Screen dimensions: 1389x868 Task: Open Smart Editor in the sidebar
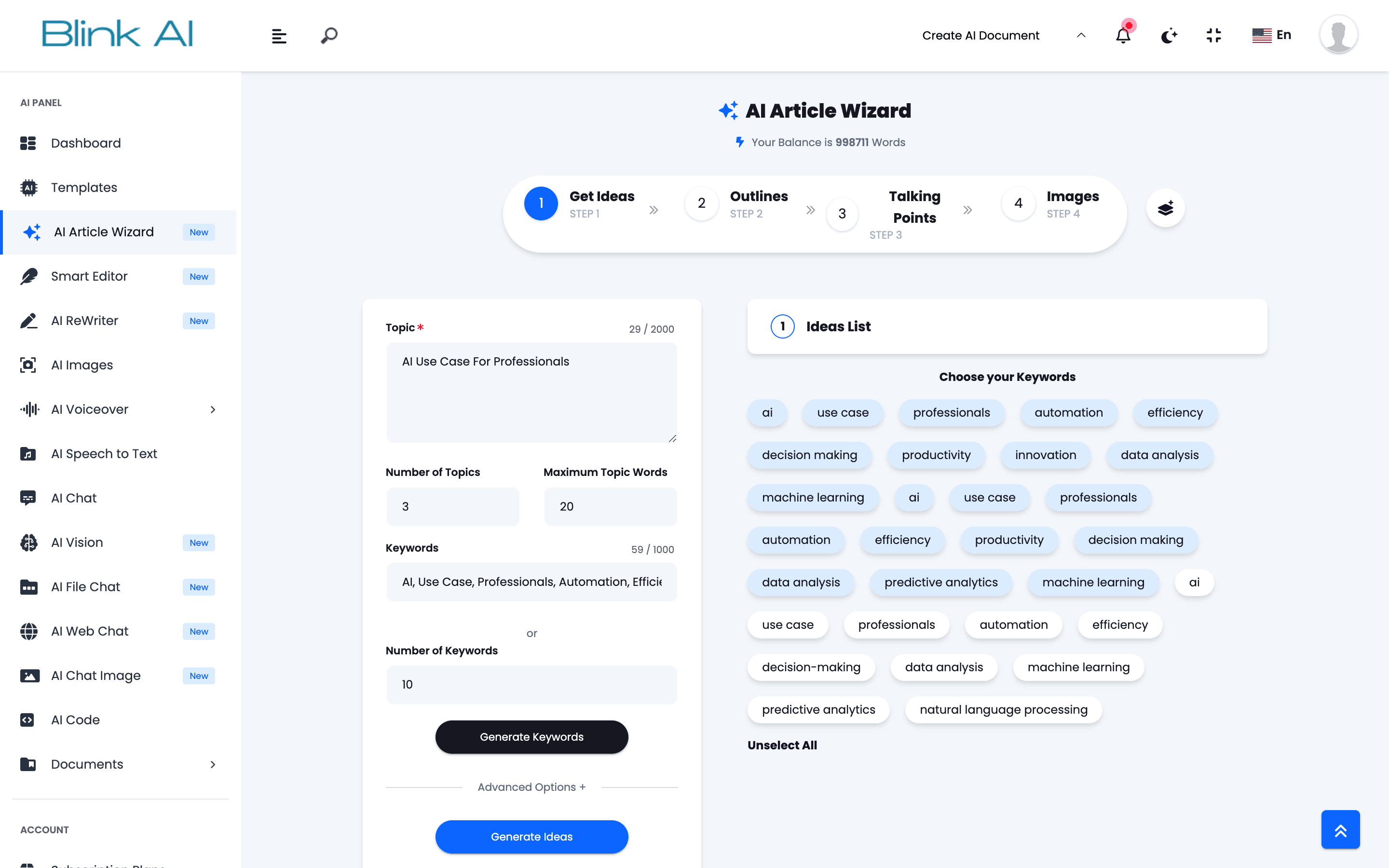tap(89, 276)
